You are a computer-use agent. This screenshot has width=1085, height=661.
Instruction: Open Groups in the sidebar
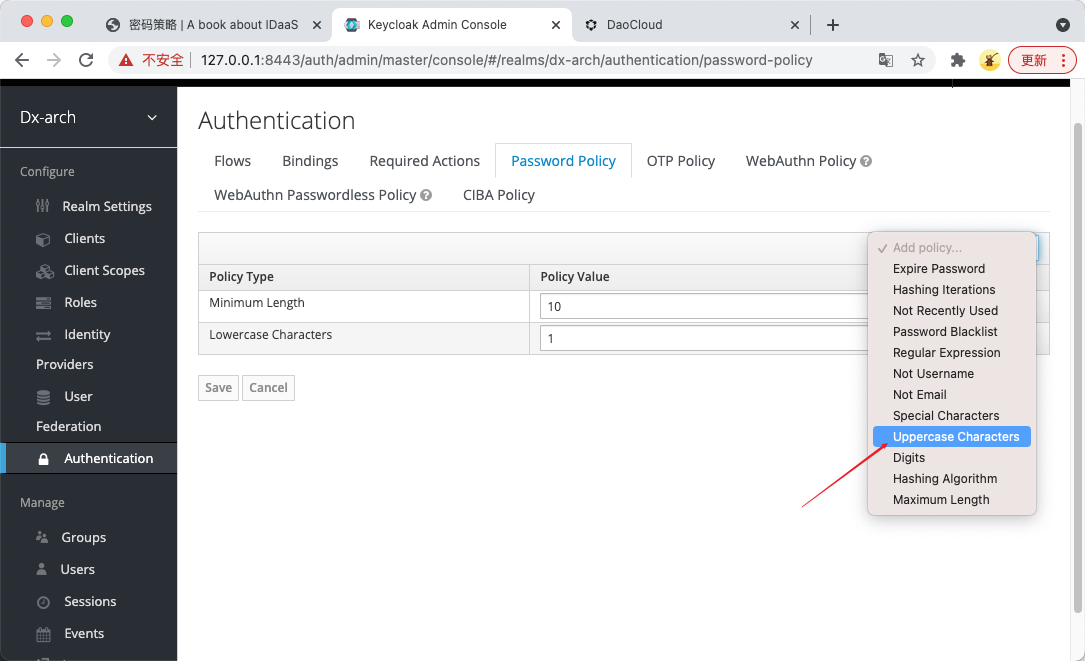click(x=83, y=537)
